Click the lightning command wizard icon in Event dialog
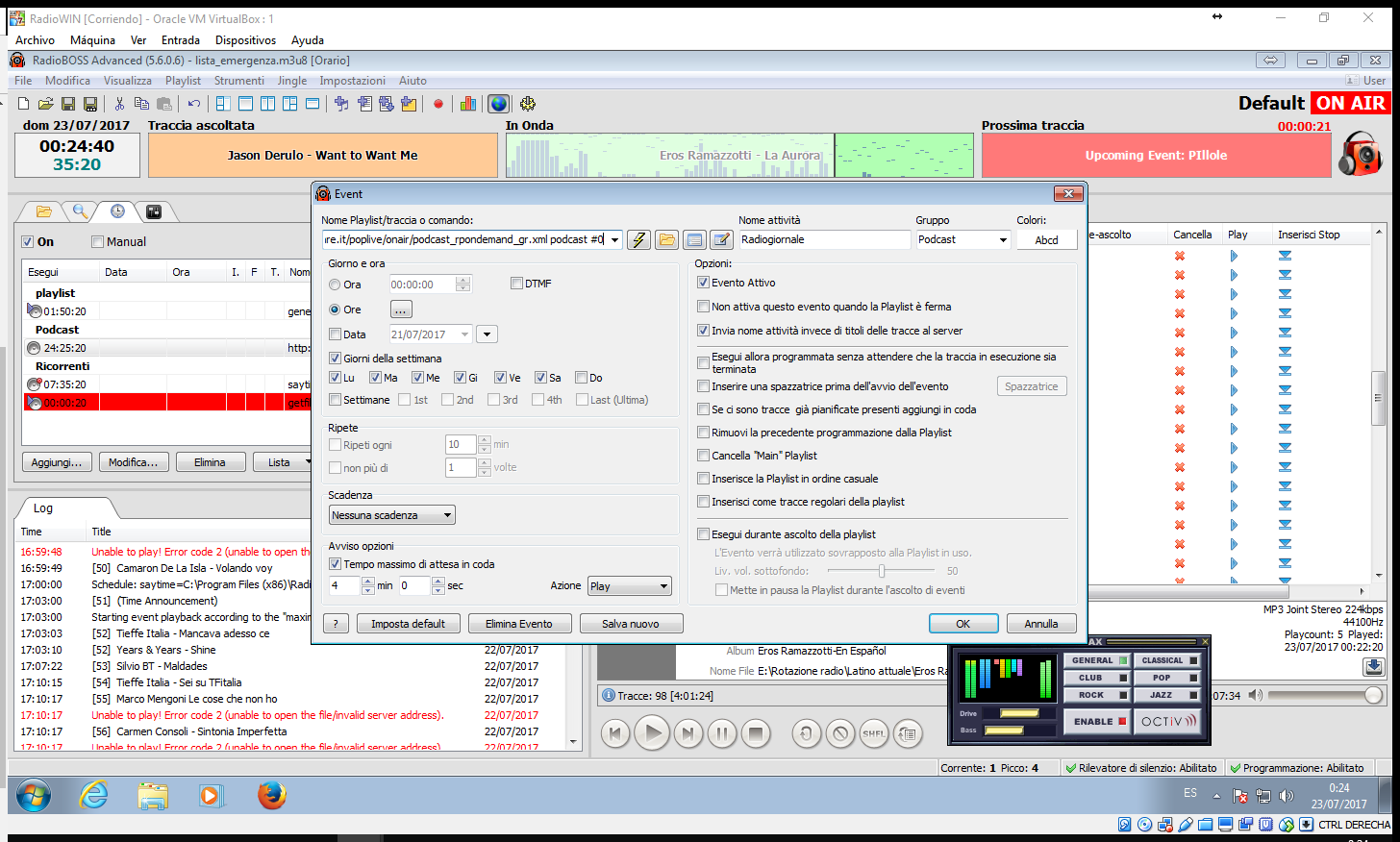1400x842 pixels. 638,240
